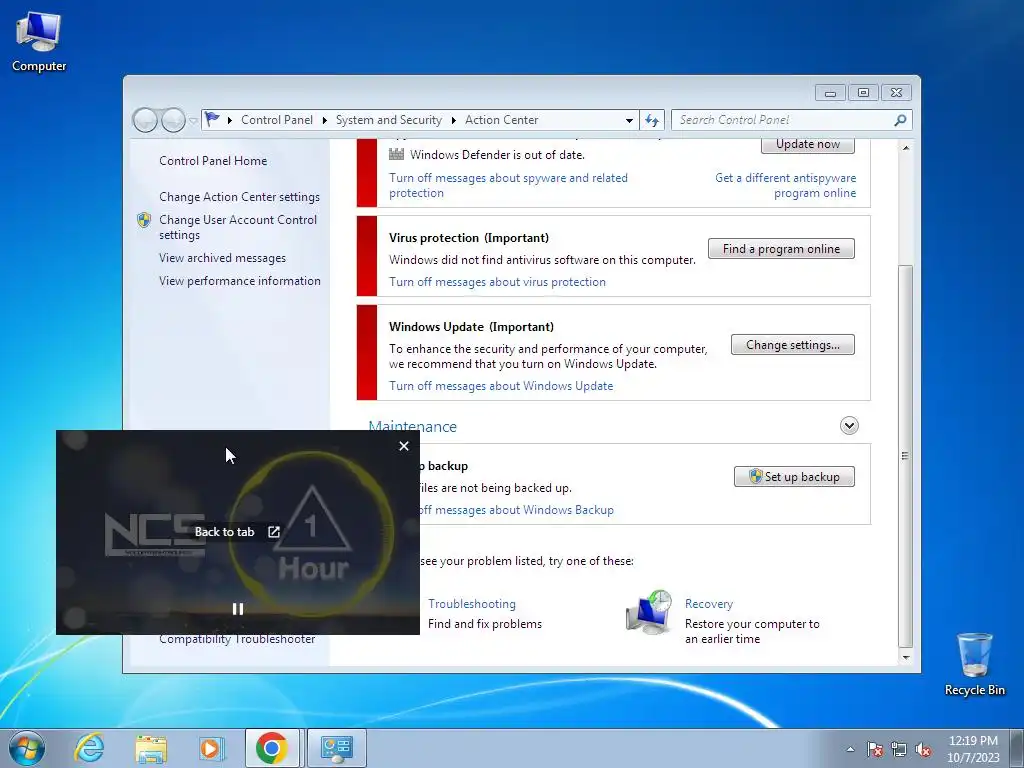This screenshot has height=768, width=1024.
Task: Turn off messages about Windows Backup
Action: [516, 510]
